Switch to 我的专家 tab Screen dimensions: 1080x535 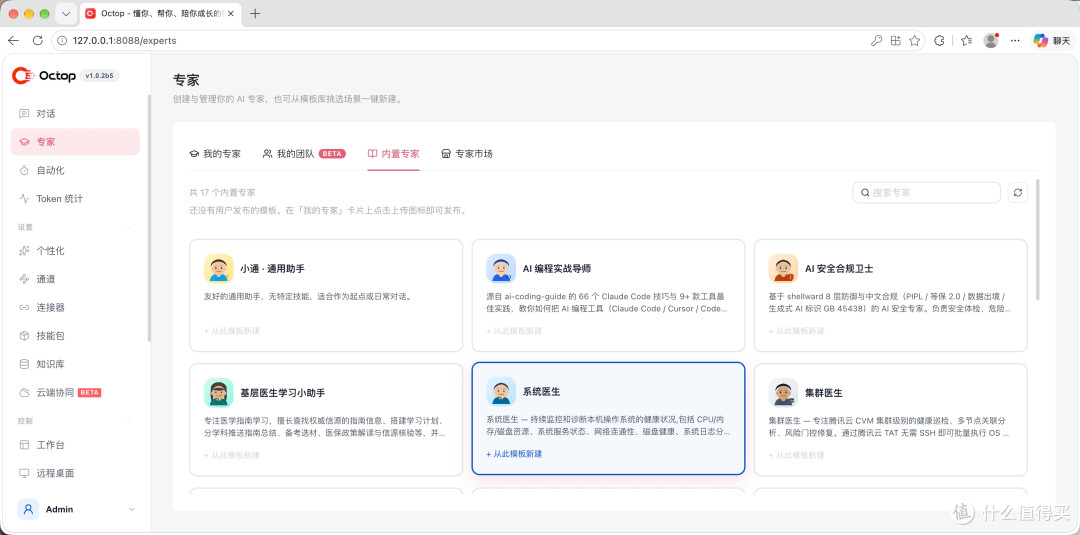(x=215, y=154)
